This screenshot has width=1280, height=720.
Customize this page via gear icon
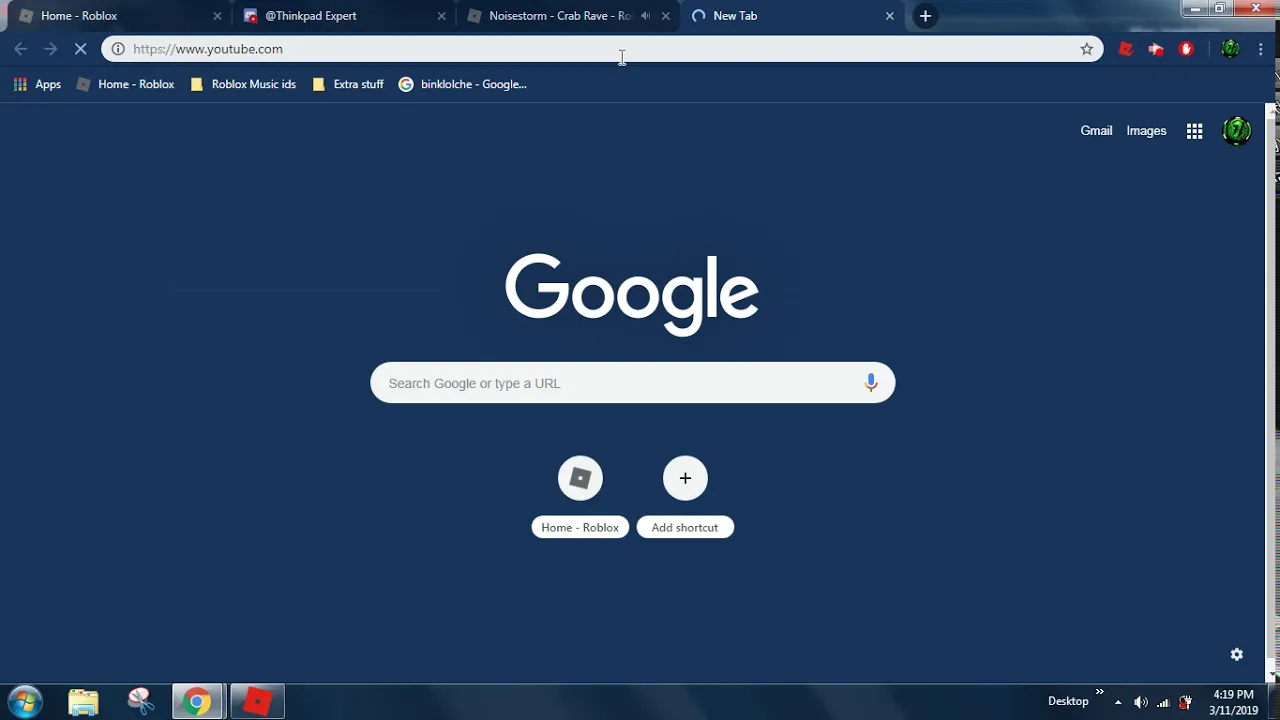(1237, 654)
